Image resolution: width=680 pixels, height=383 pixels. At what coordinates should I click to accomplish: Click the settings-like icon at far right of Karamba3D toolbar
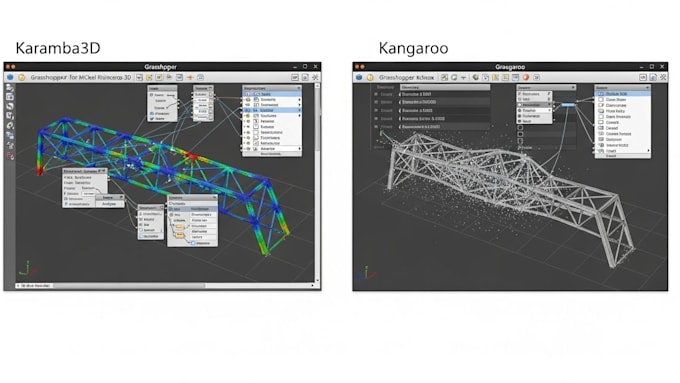point(315,77)
